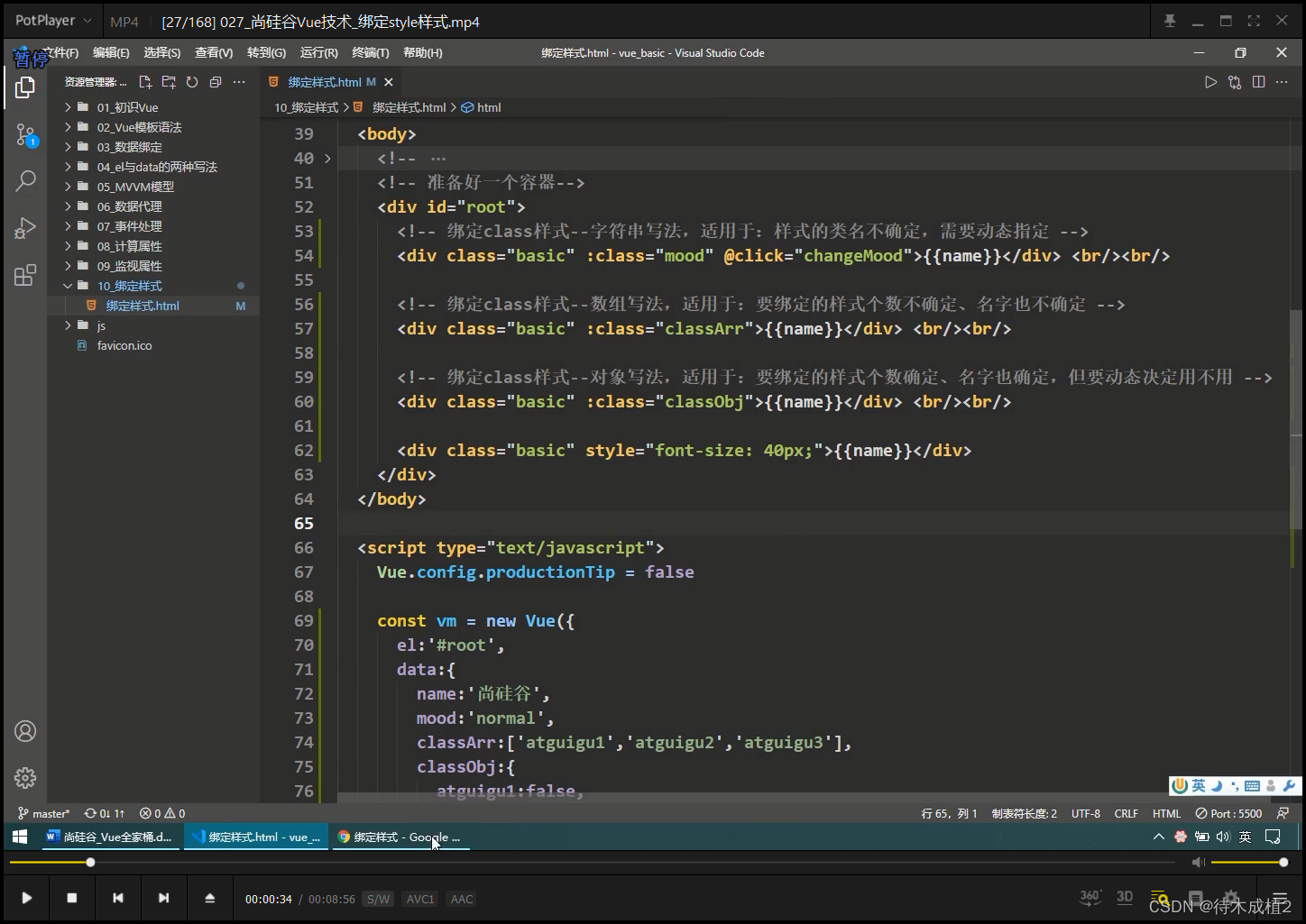Open the 文件(F) menu
The image size is (1306, 924).
(60, 53)
